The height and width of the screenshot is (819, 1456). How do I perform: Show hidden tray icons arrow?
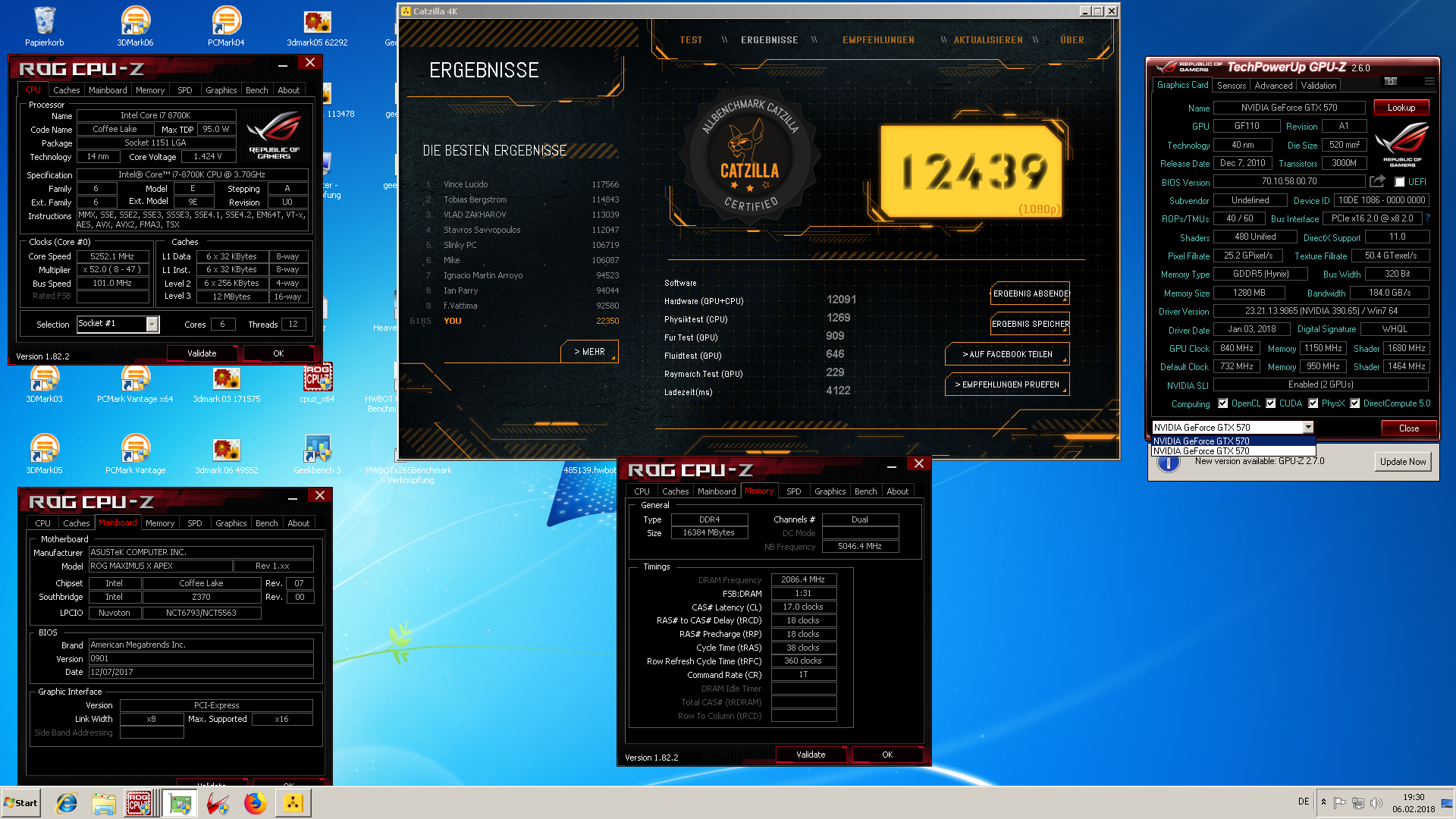click(x=1323, y=802)
